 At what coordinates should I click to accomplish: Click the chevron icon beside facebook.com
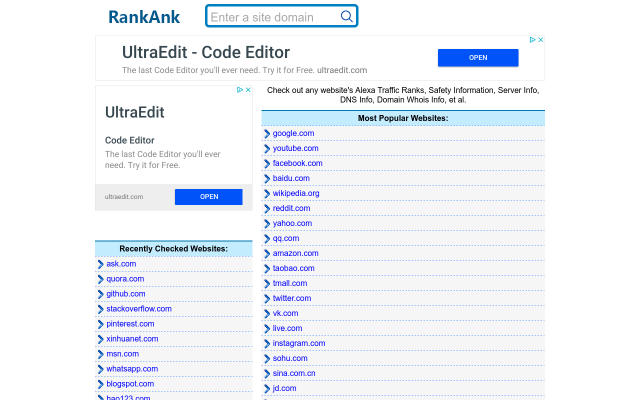267,164
